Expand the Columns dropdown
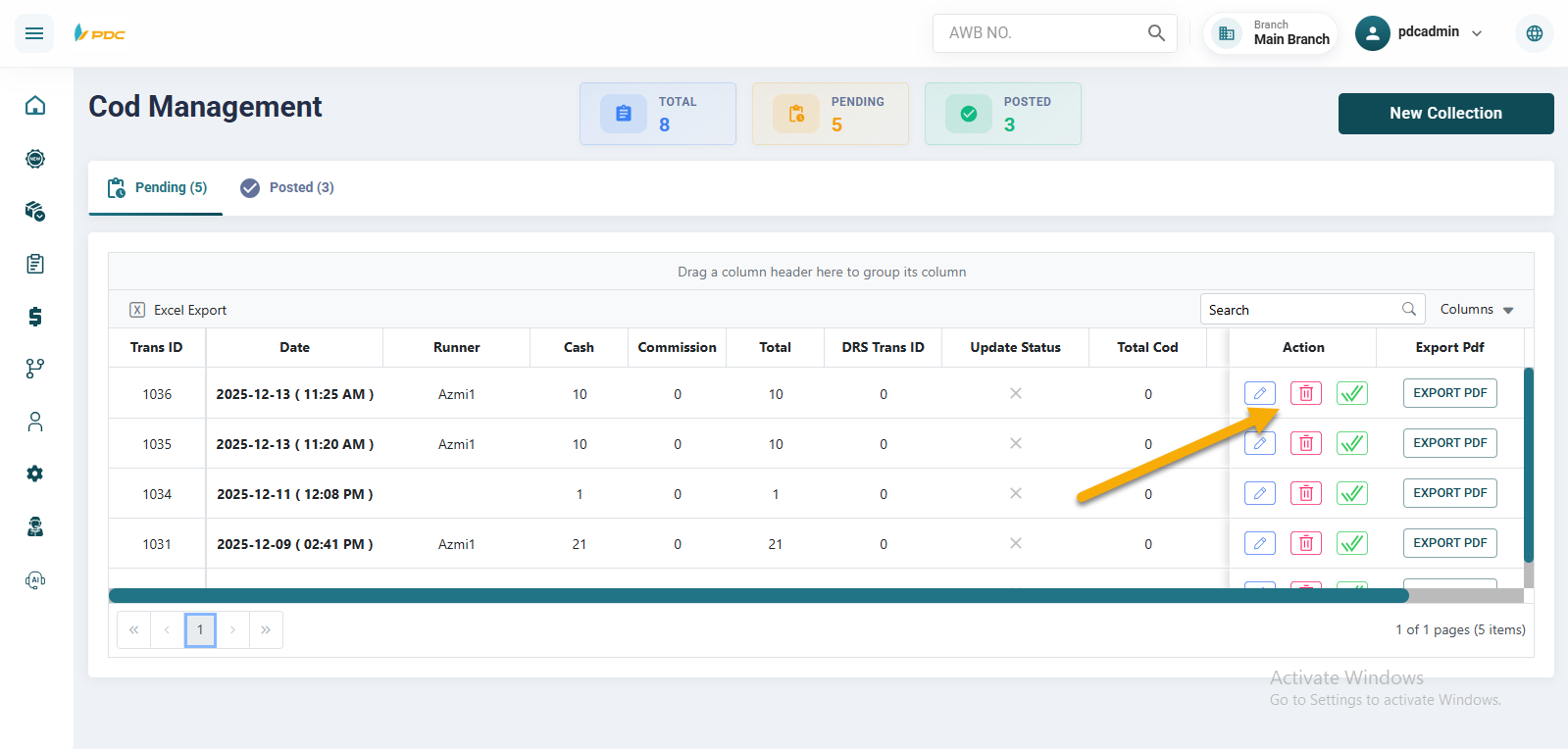 tap(1476, 310)
